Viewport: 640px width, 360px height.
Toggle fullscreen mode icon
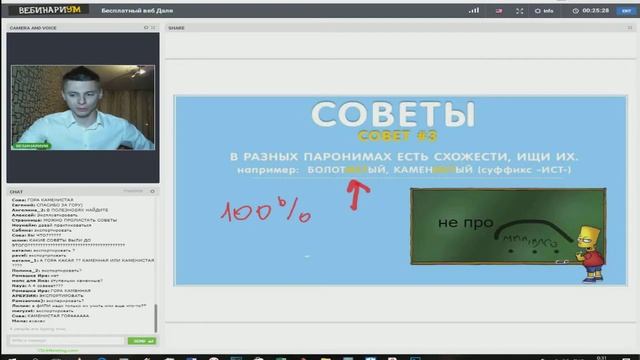pyautogui.click(x=519, y=11)
